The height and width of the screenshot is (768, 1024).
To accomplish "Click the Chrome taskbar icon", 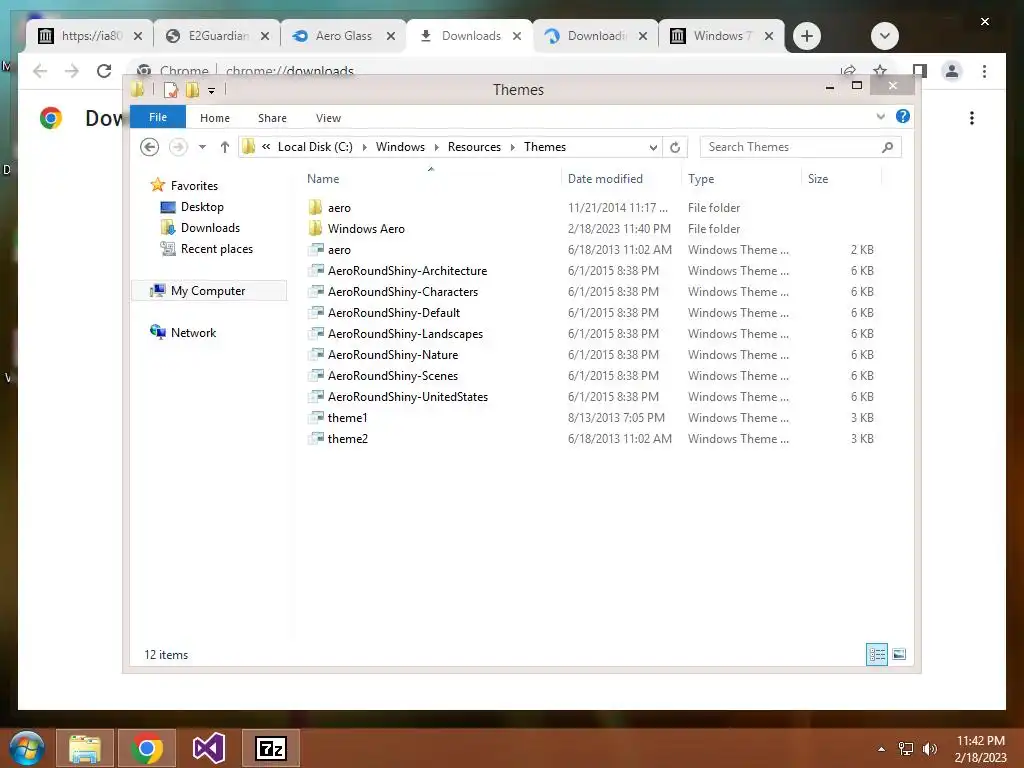I will pos(147,748).
